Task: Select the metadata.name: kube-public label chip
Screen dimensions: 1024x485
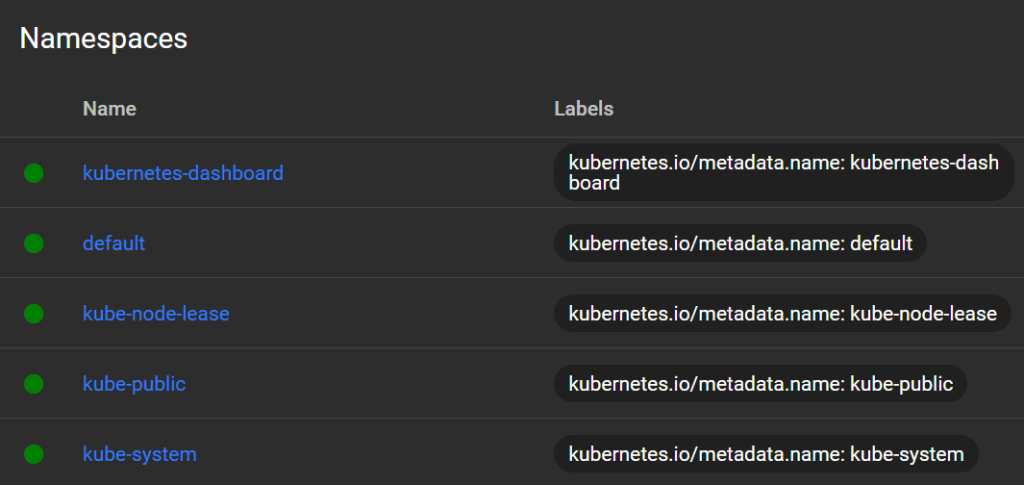Action: click(x=760, y=384)
